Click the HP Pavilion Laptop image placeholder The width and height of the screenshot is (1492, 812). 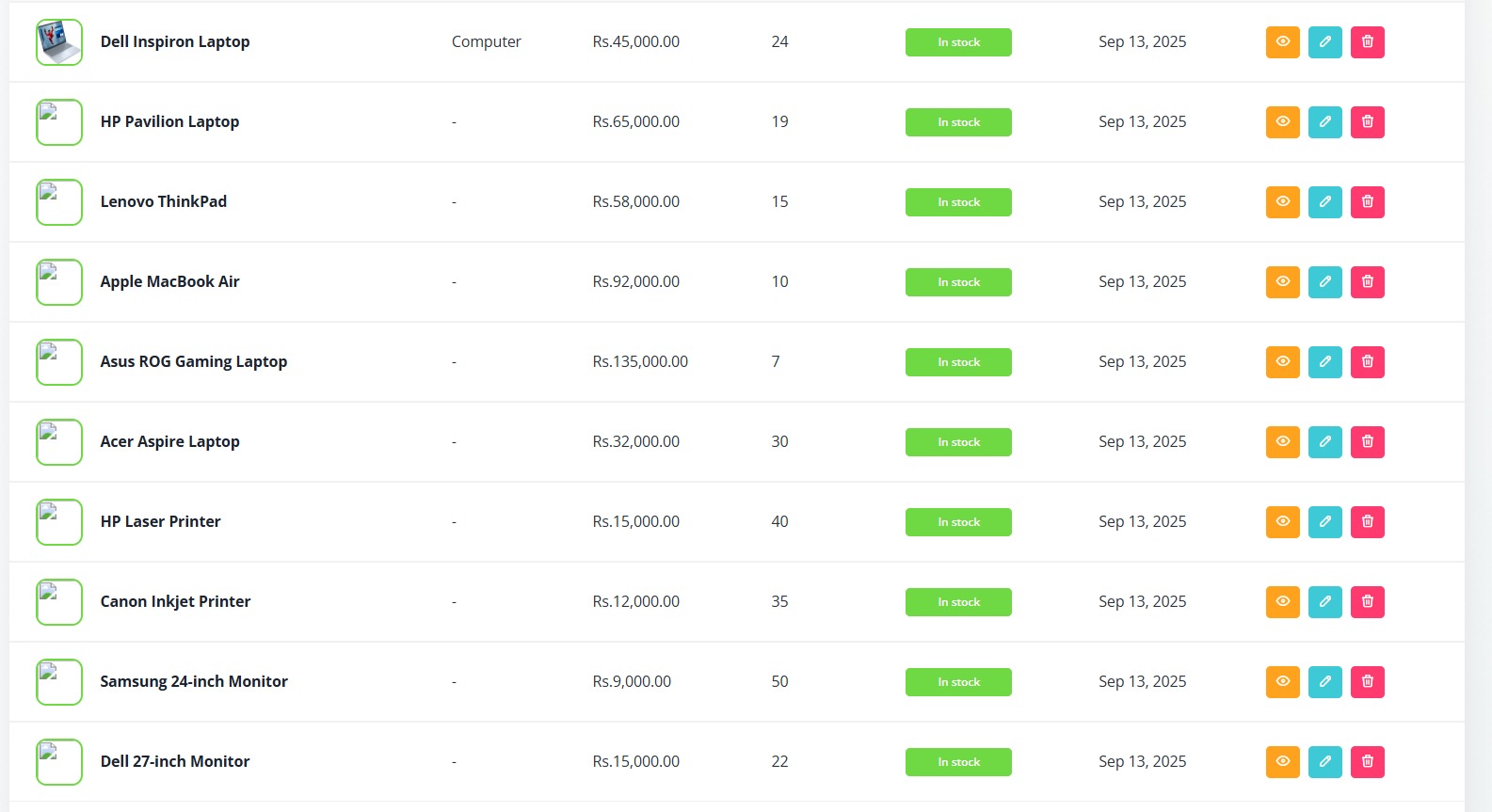click(59, 122)
